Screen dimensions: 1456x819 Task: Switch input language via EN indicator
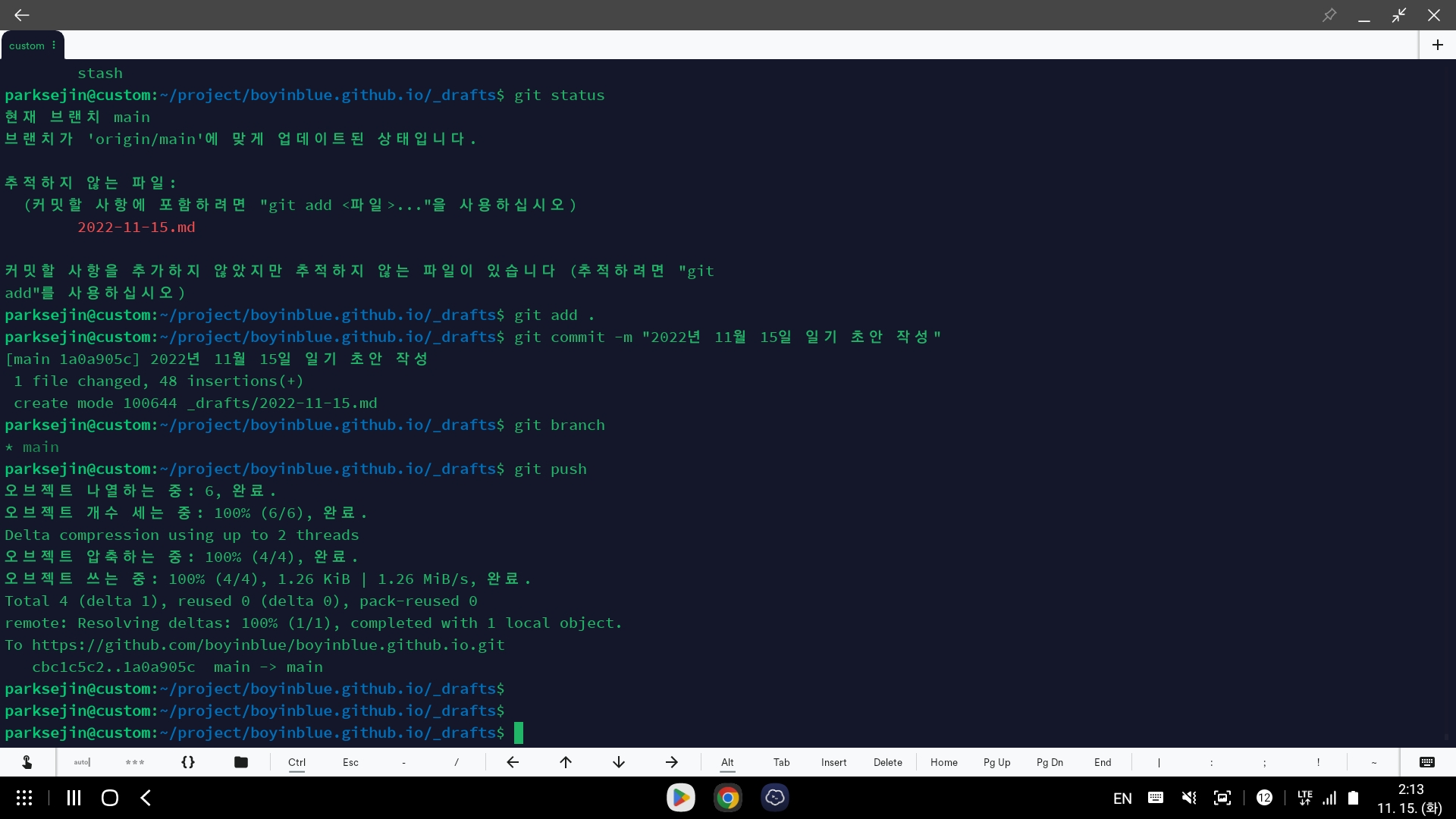(1122, 798)
